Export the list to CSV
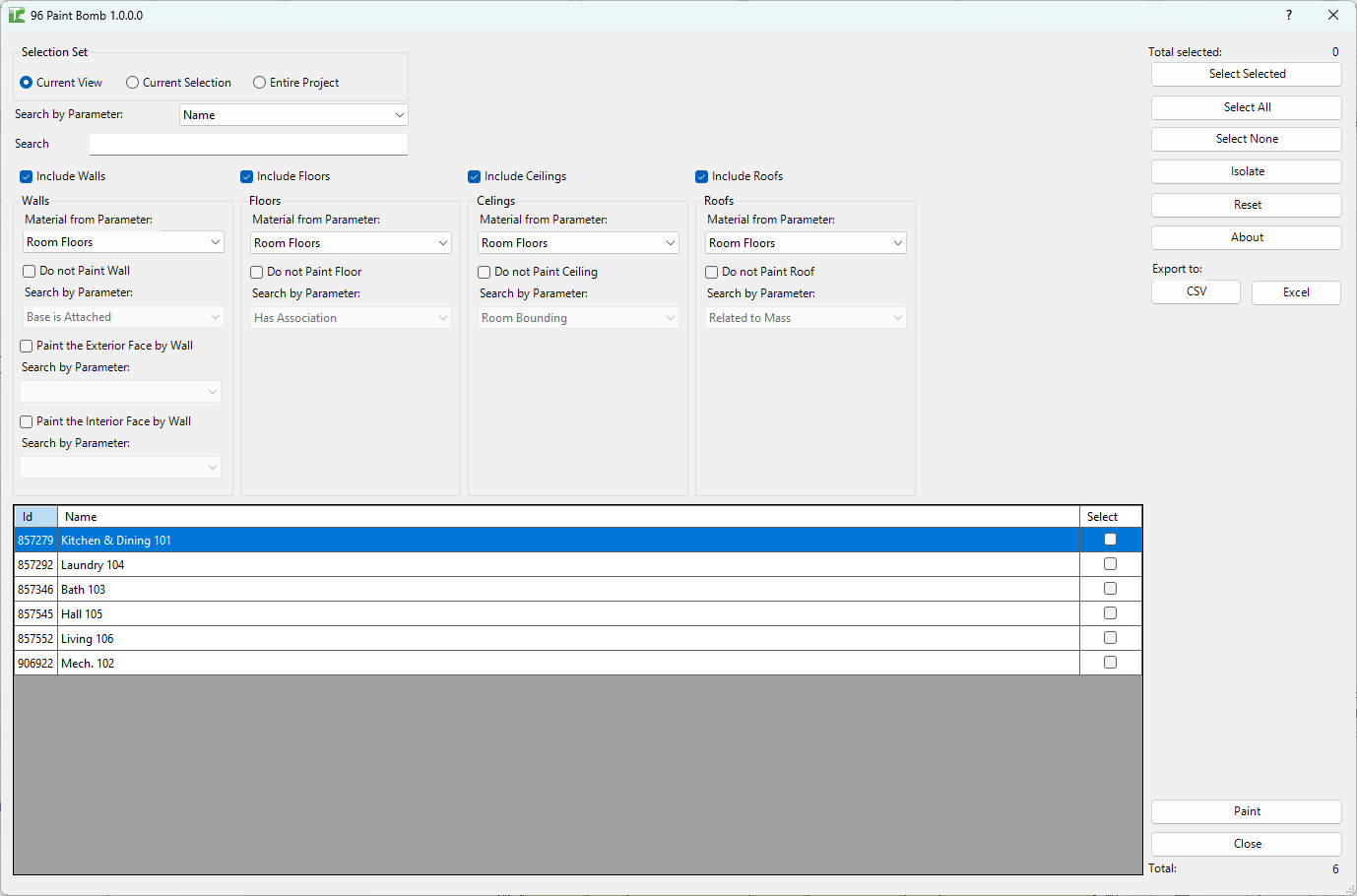 pyautogui.click(x=1195, y=291)
